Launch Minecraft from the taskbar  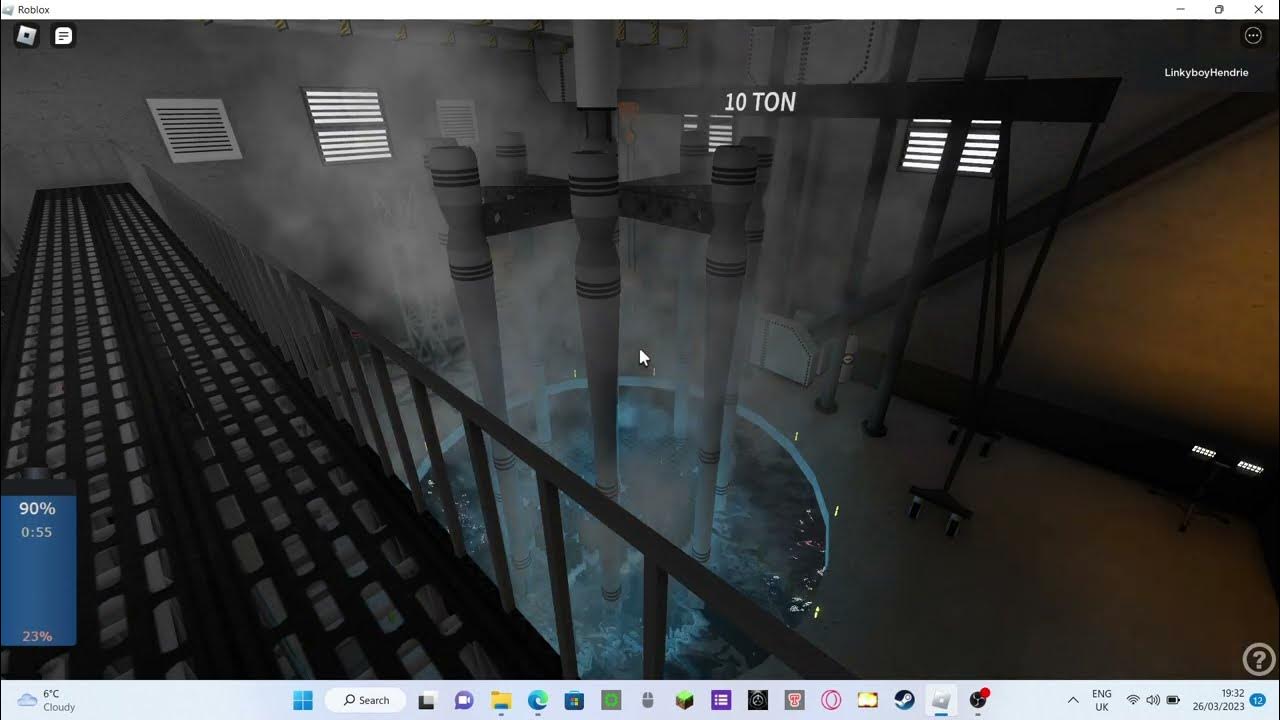684,700
